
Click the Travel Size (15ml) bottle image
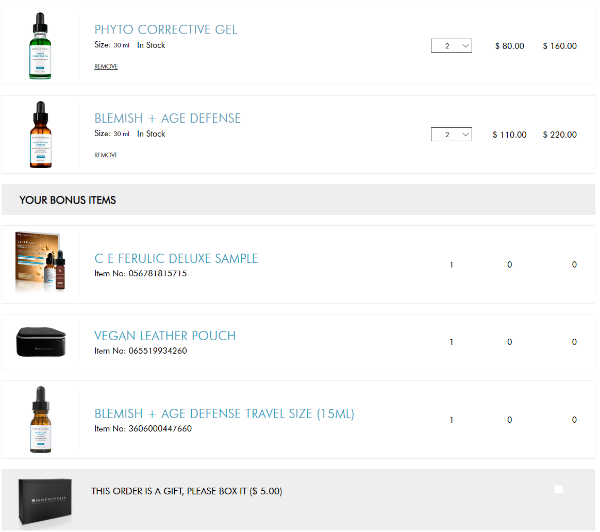click(x=40, y=421)
